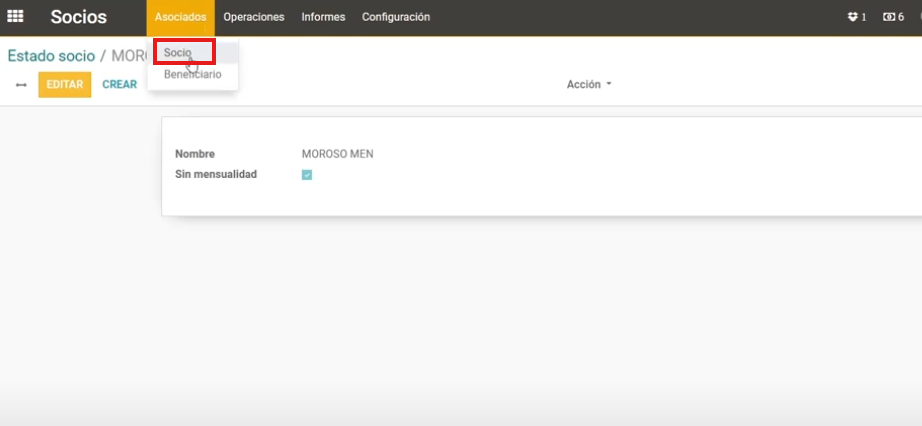Toggle the Sin mensualidad checkbox
The width and height of the screenshot is (922, 426).
307,175
